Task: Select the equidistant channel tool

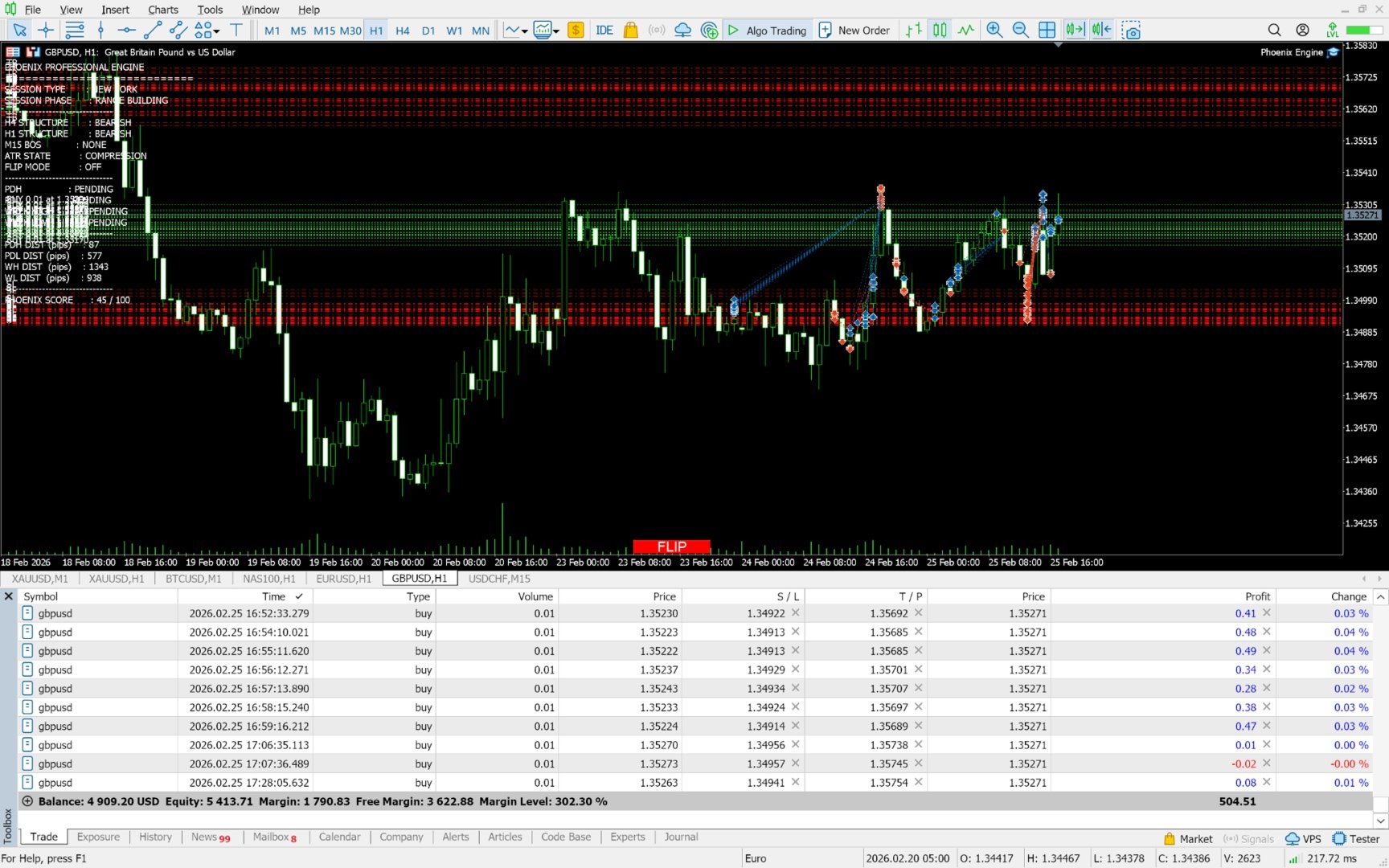Action: click(178, 31)
